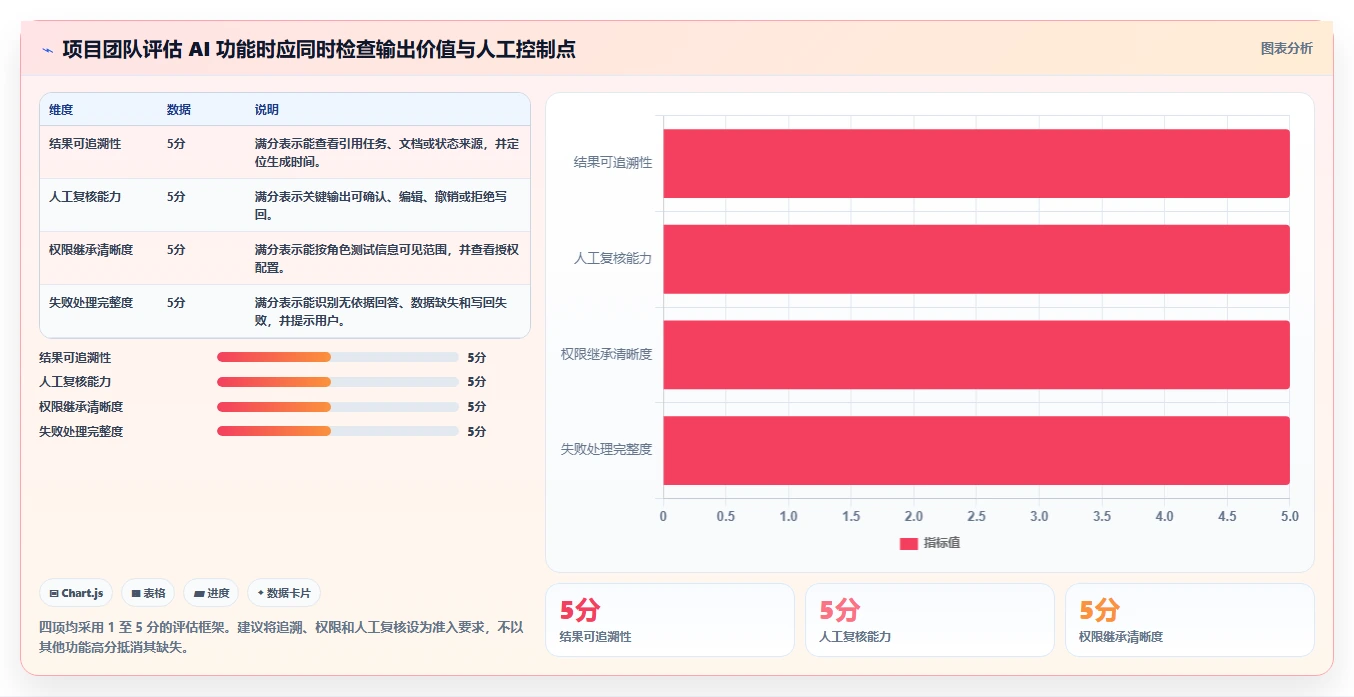Click the 人工复核能力 chart bar

[x=976, y=259]
